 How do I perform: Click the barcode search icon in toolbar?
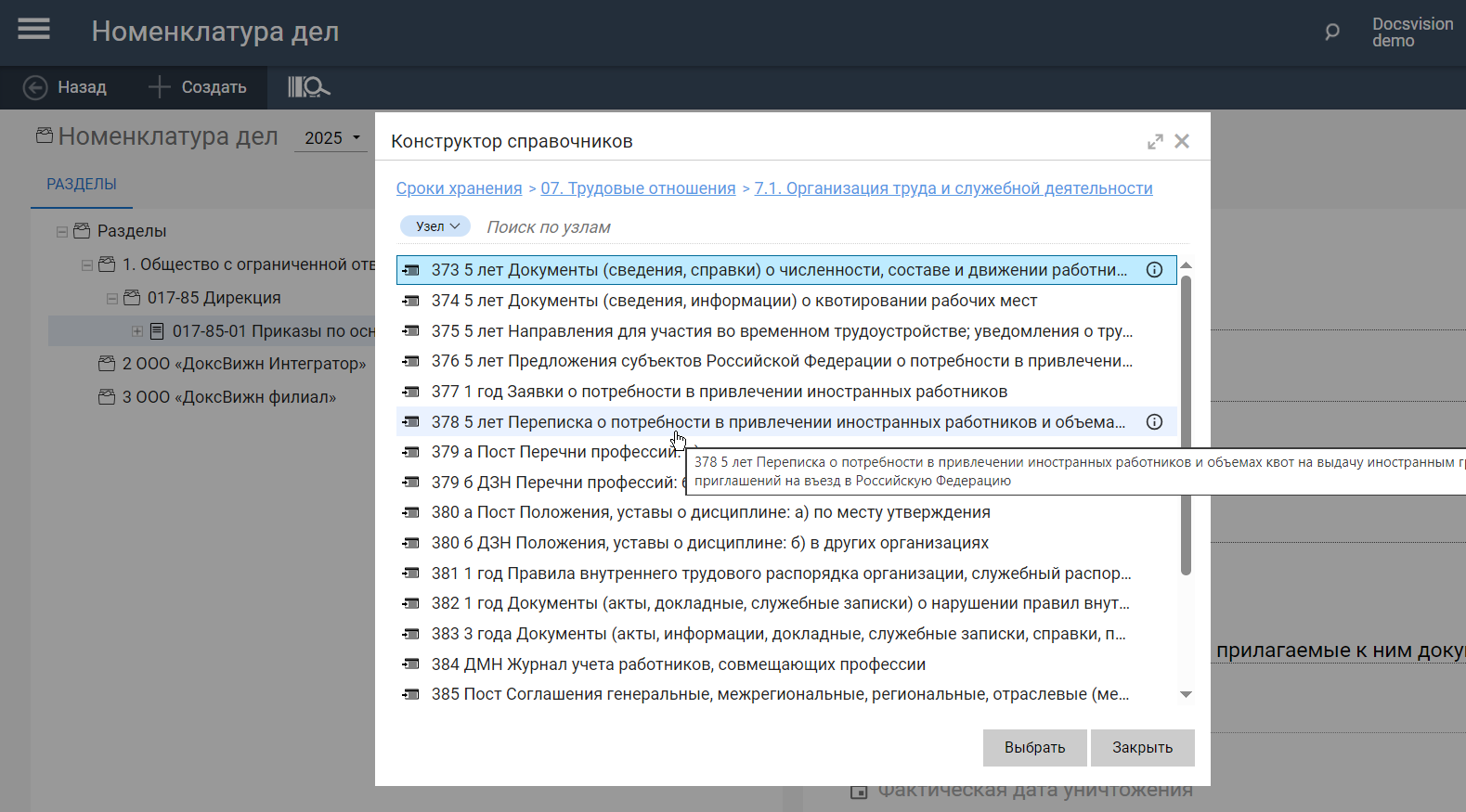[308, 87]
